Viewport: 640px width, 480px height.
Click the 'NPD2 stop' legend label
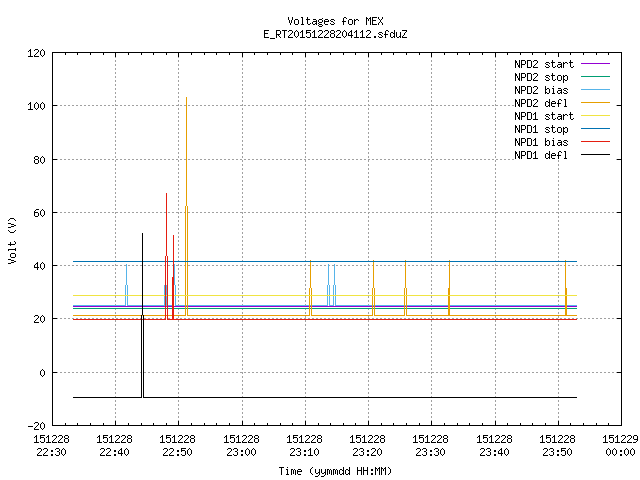click(541, 77)
